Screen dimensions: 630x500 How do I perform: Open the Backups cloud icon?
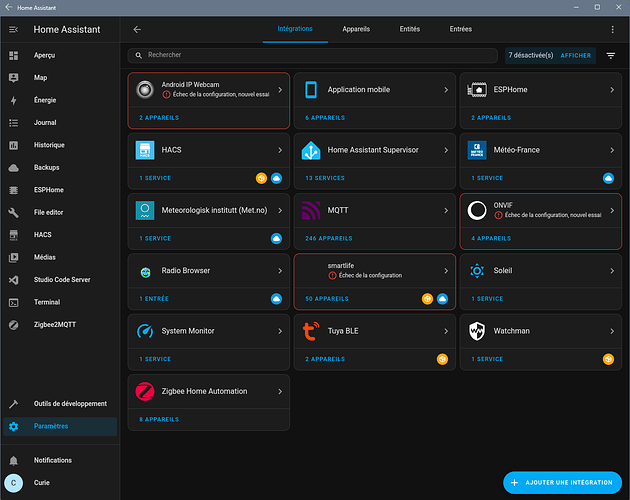pyautogui.click(x=14, y=168)
